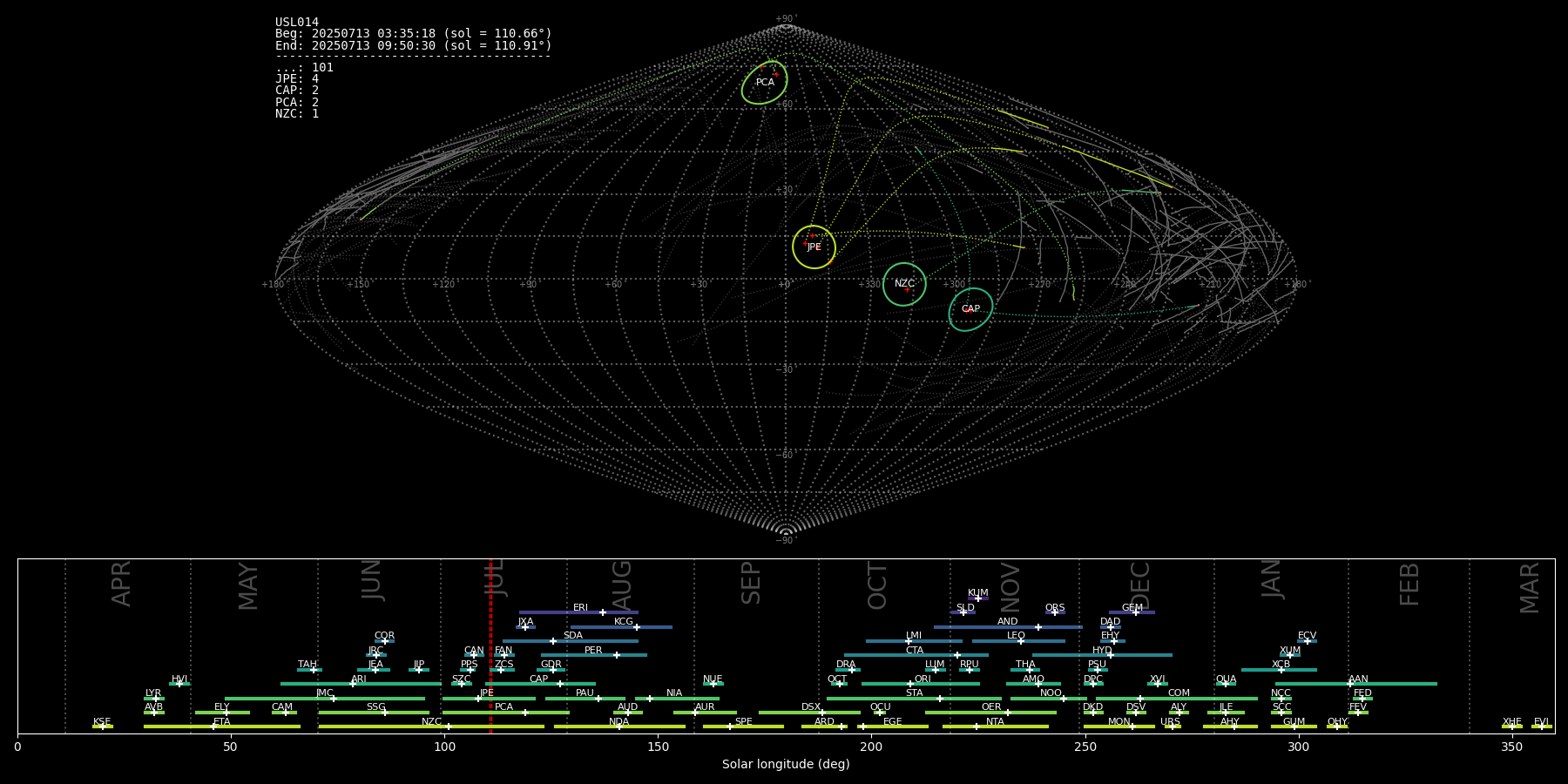Click the SPE shower bar in timeline

pyautogui.click(x=743, y=727)
